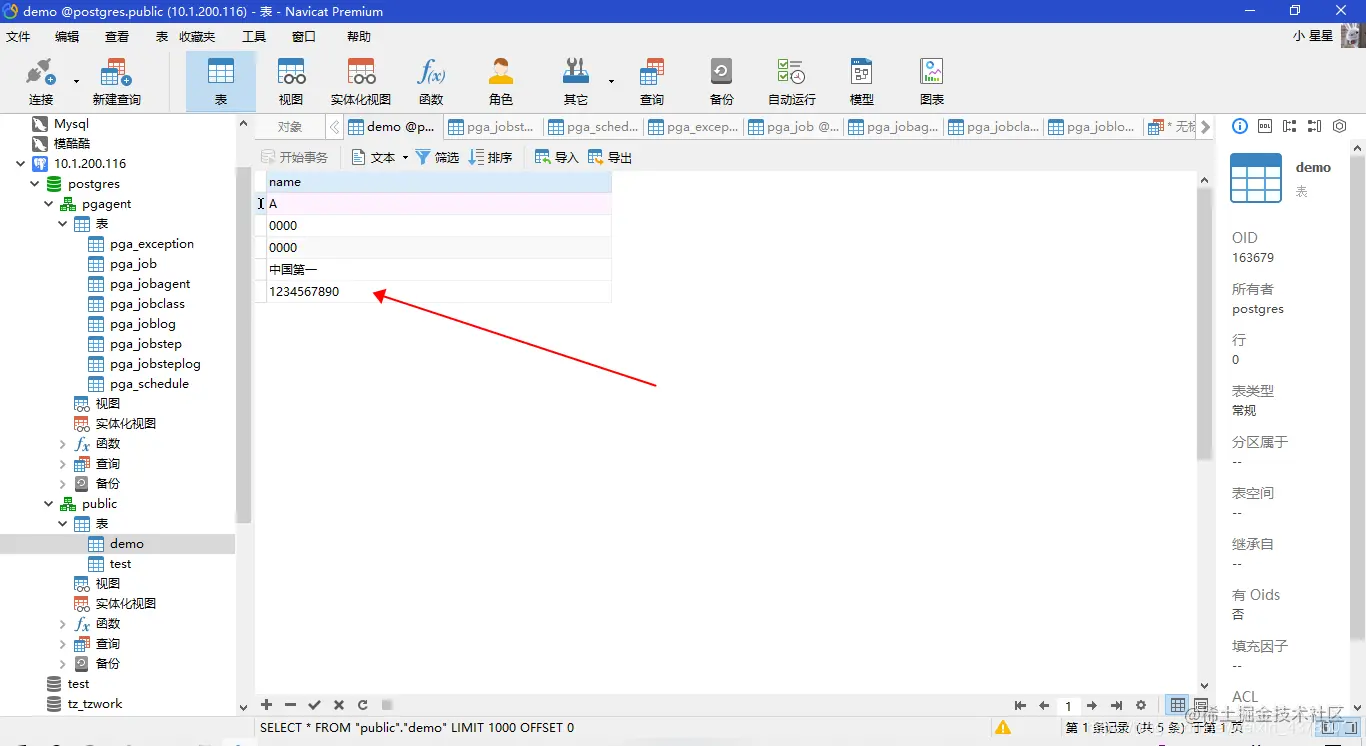Switch to the pga_excep... tab
Viewport: 1366px width, 746px height.
pos(694,127)
